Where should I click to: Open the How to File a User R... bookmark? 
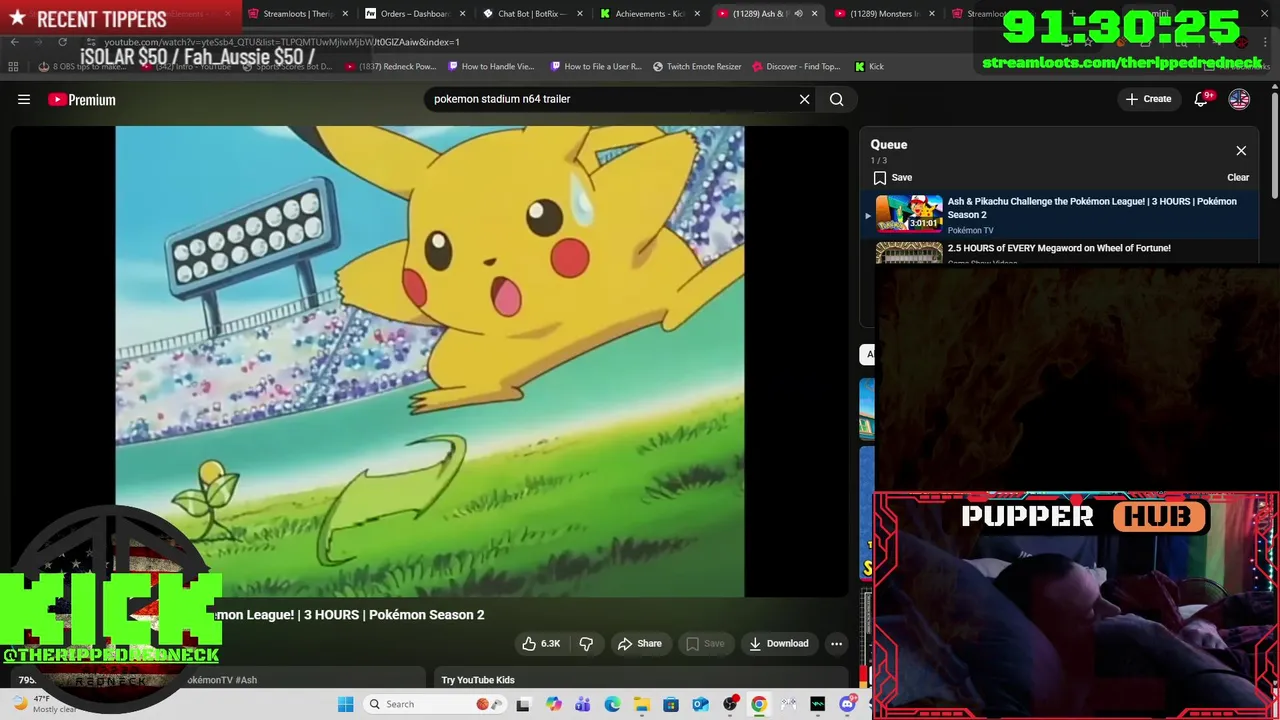596,67
